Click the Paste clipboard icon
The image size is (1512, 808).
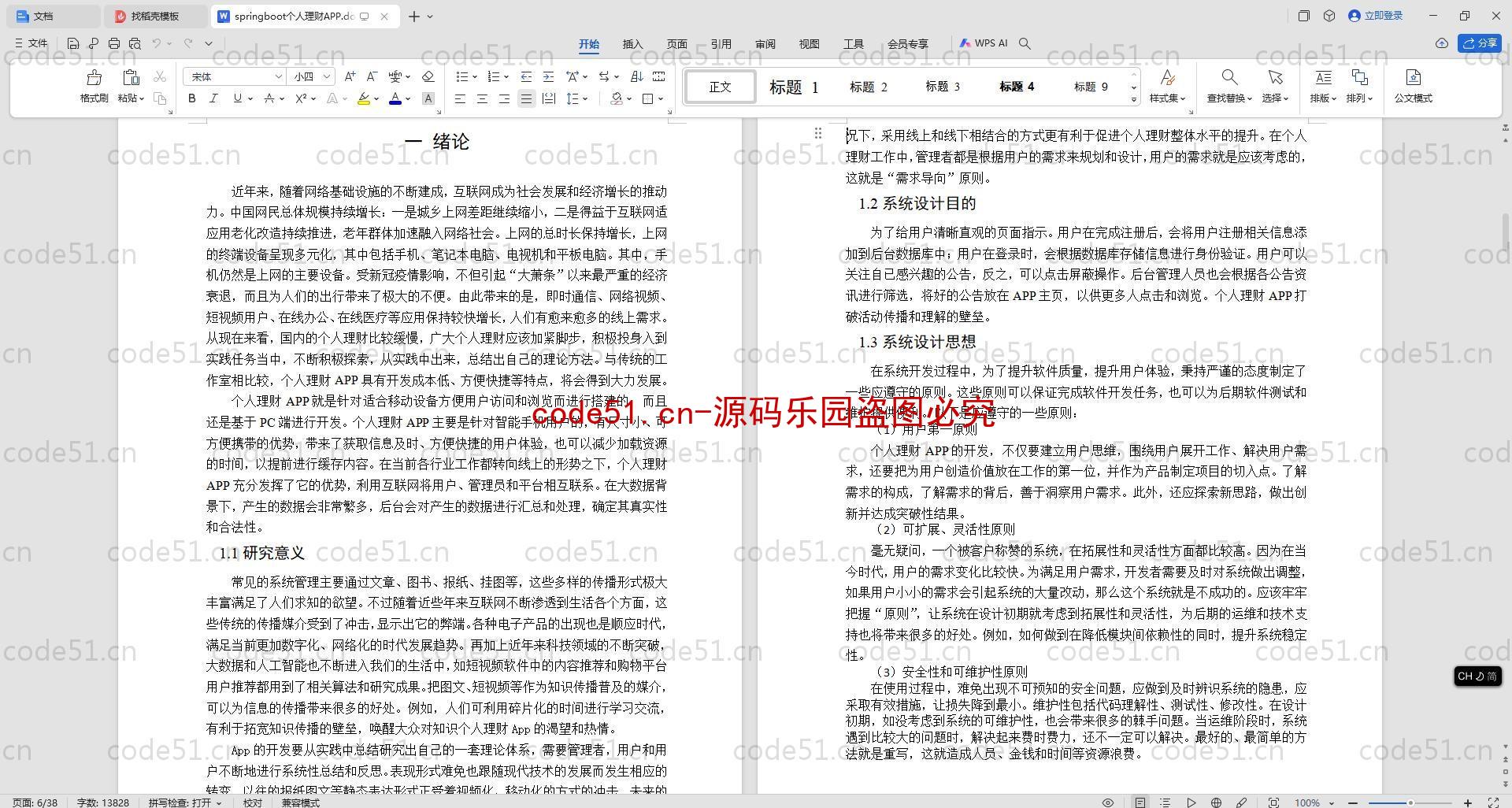(131, 77)
